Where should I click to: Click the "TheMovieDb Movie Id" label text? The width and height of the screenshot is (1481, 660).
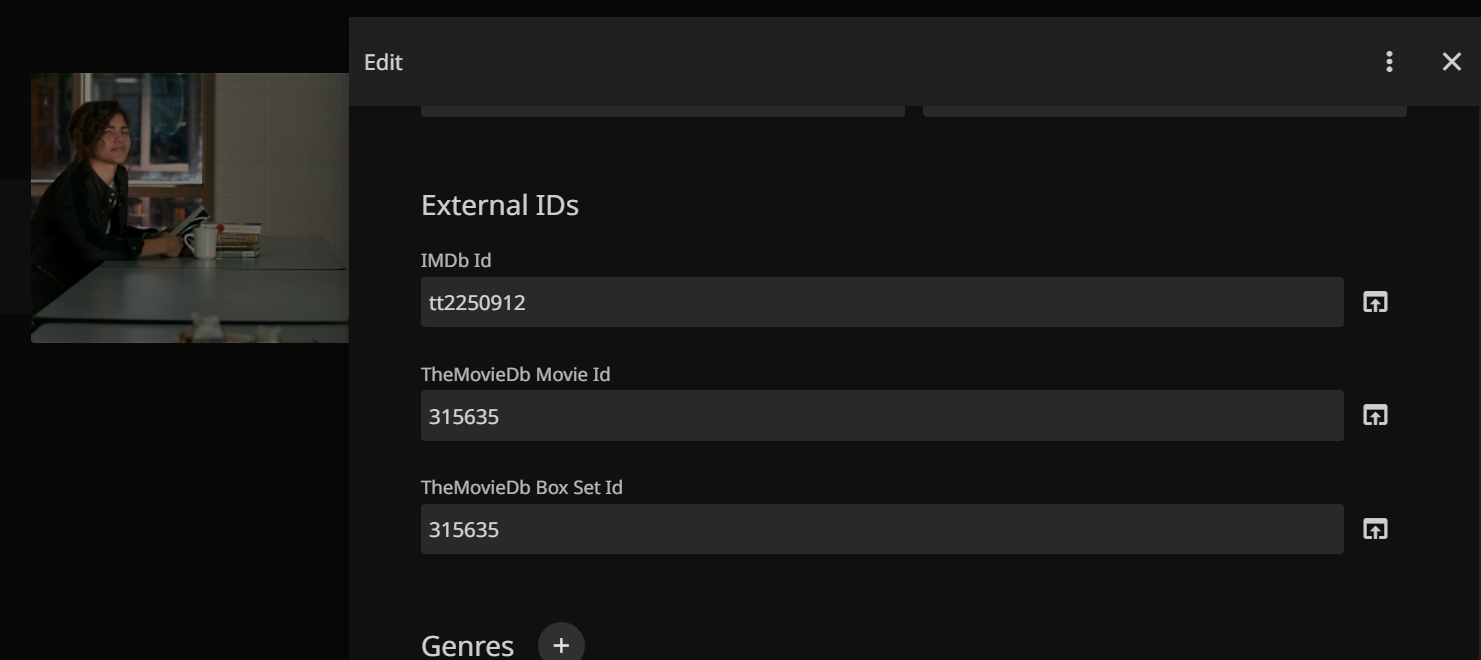515,374
